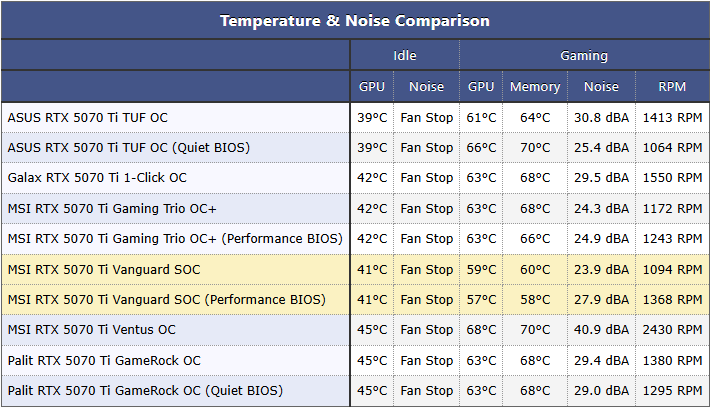Select the Palit GameRock OC row label
This screenshot has height=408, width=710.
pos(104,361)
